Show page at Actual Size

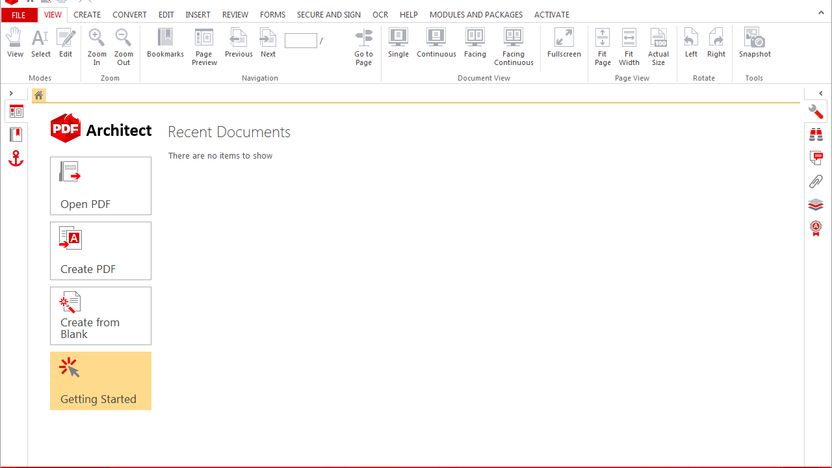click(x=658, y=47)
